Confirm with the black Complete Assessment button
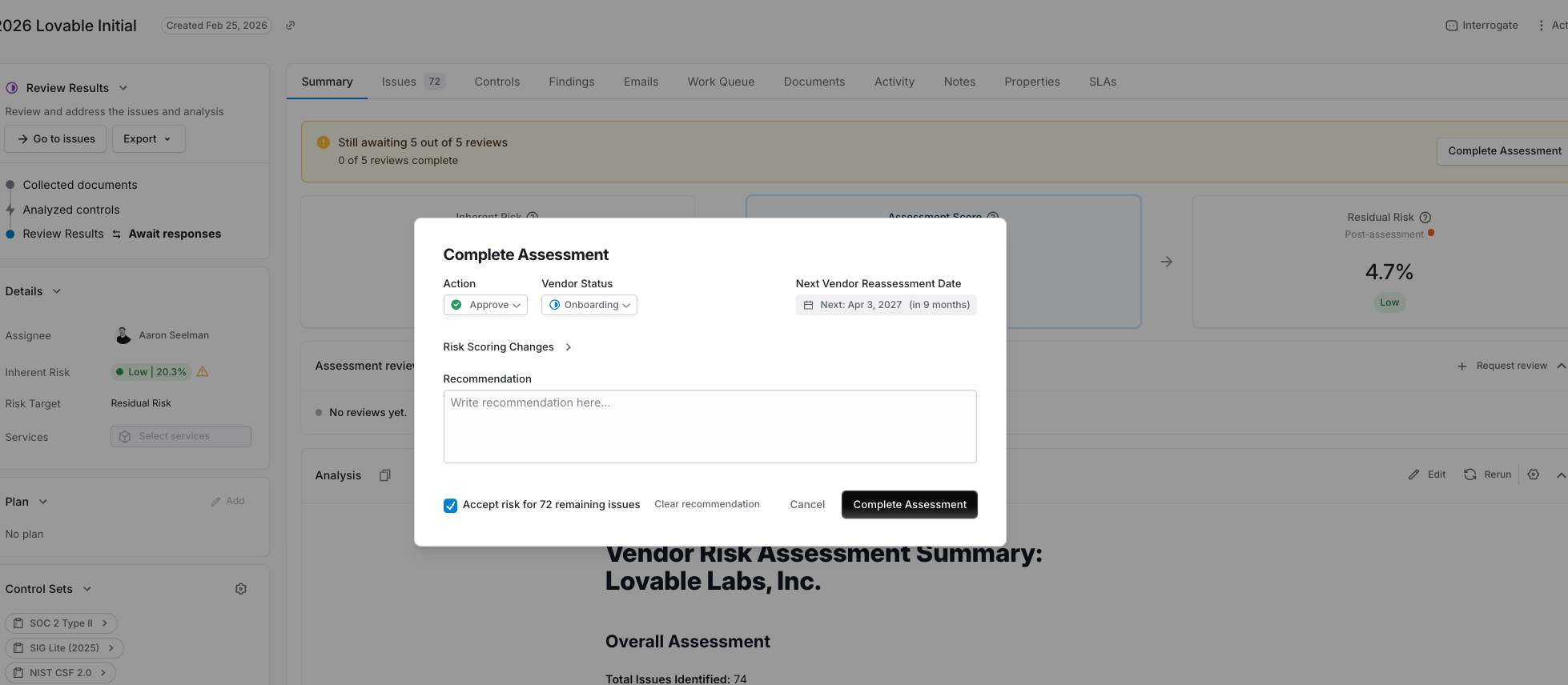Screen dimensions: 1568x685 (910, 505)
